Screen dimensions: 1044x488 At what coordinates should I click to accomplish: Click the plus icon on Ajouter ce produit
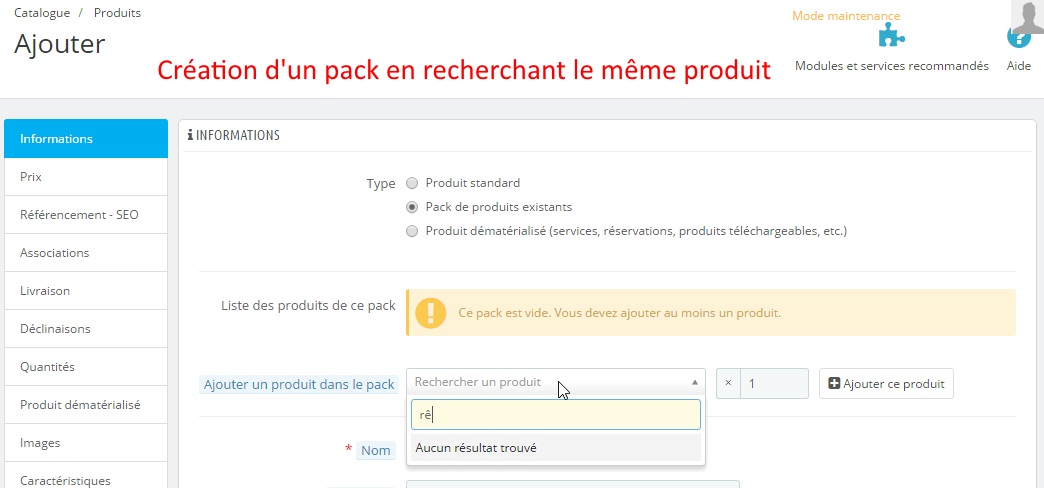(x=834, y=383)
